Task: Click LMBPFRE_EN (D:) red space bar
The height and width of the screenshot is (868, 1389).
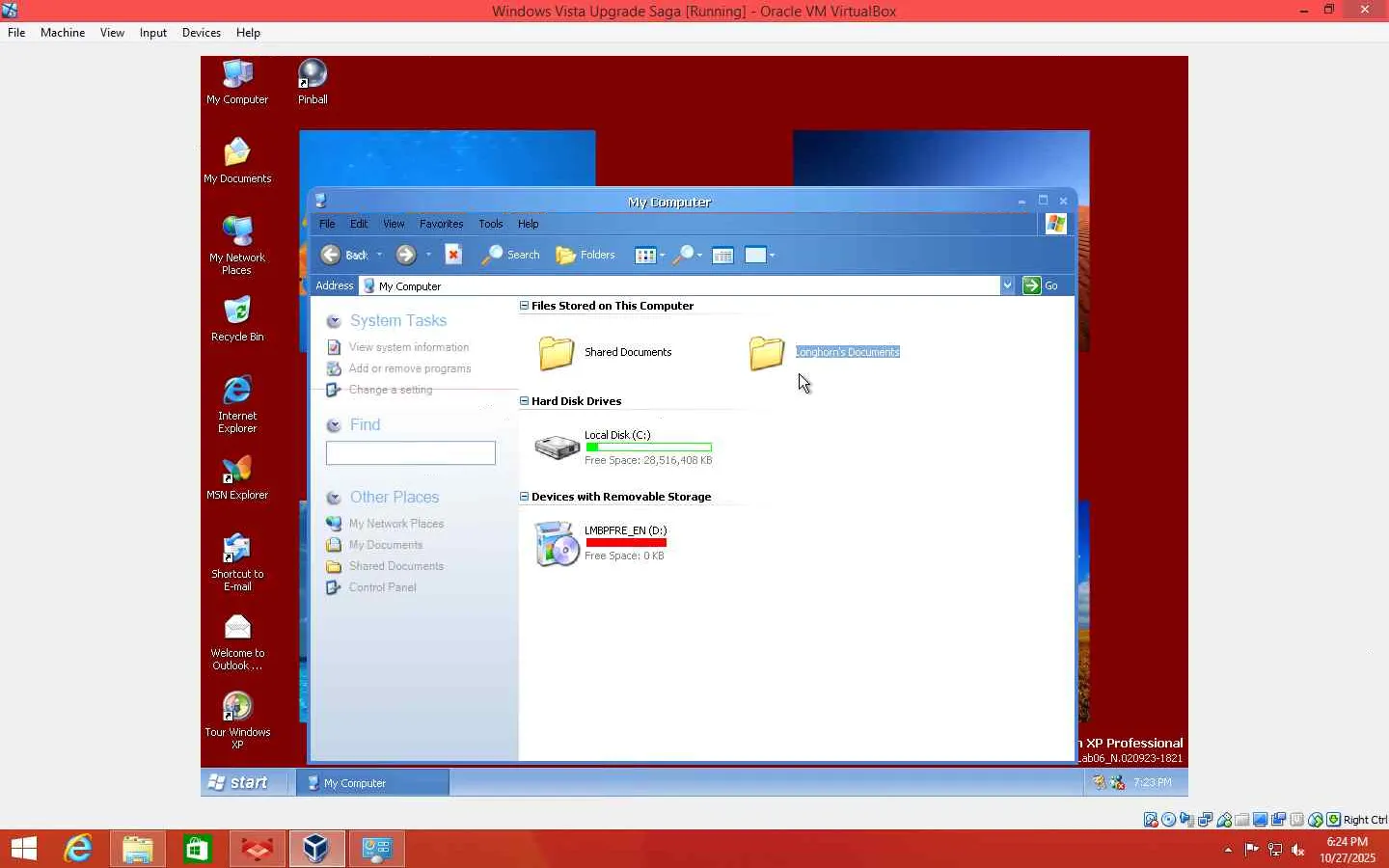Action: coord(626,543)
